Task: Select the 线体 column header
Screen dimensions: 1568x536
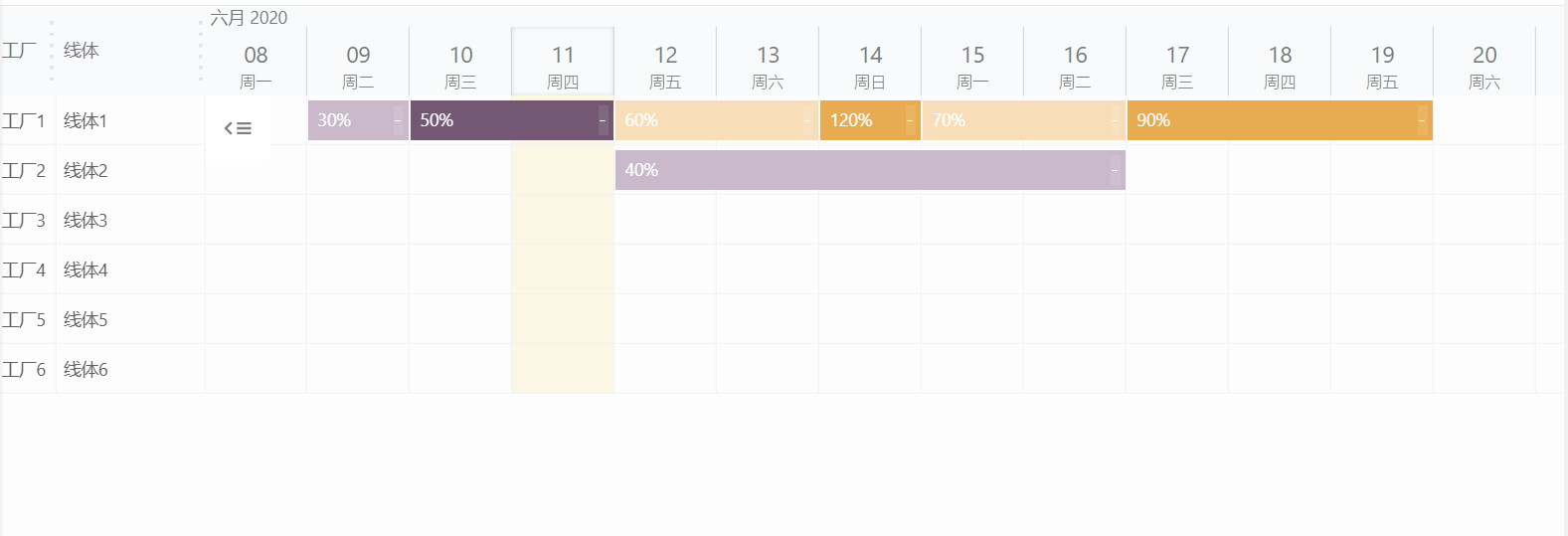Action: click(x=82, y=50)
